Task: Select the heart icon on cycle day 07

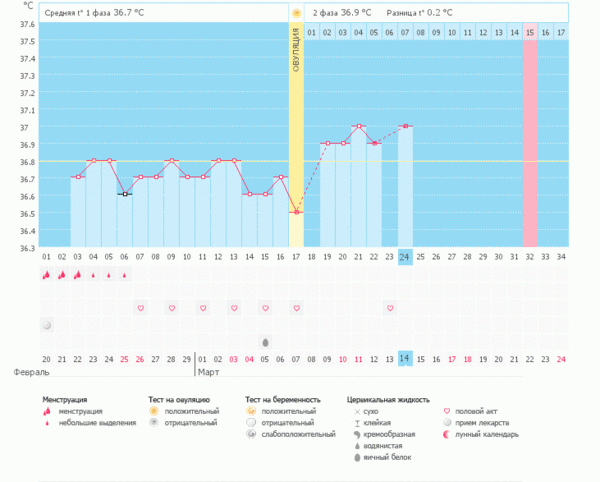Action: tap(140, 308)
